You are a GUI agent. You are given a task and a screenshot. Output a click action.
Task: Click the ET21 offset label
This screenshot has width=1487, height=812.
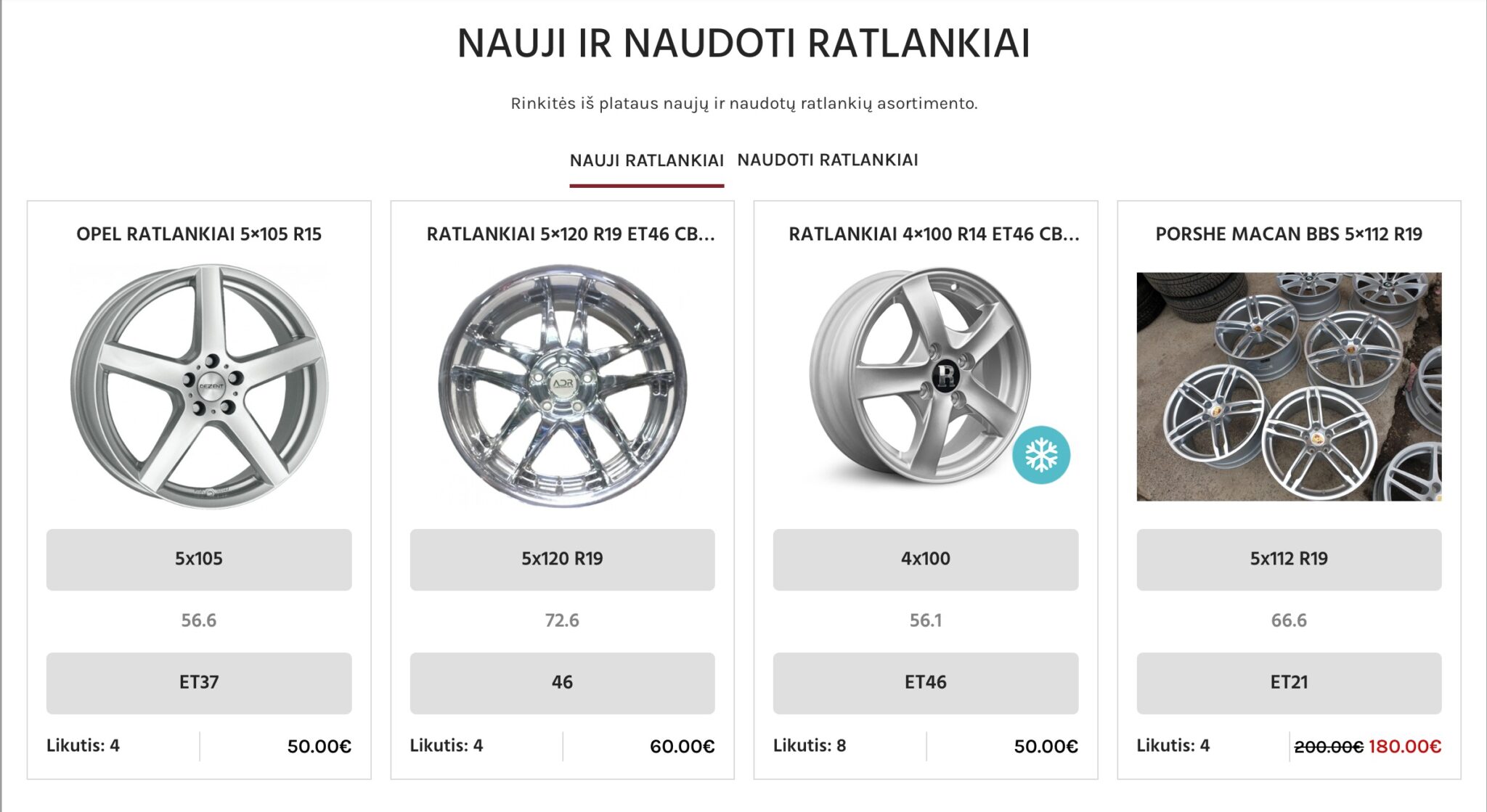click(1289, 682)
